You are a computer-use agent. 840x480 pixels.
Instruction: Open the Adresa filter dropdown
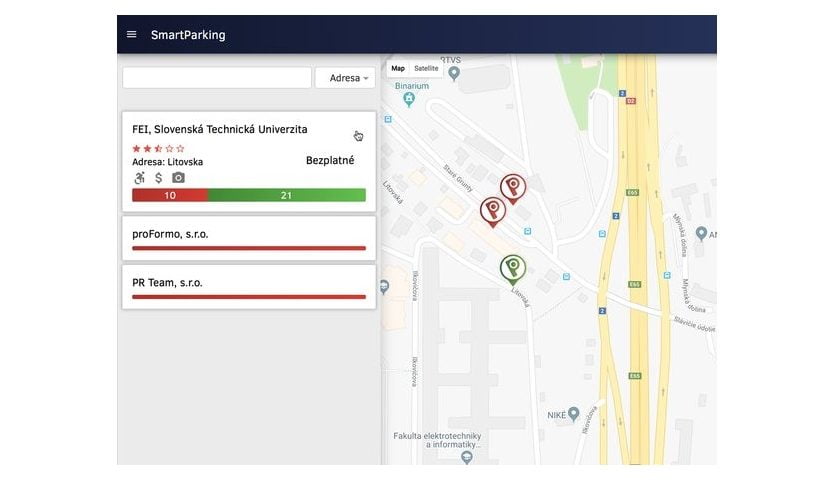(345, 78)
